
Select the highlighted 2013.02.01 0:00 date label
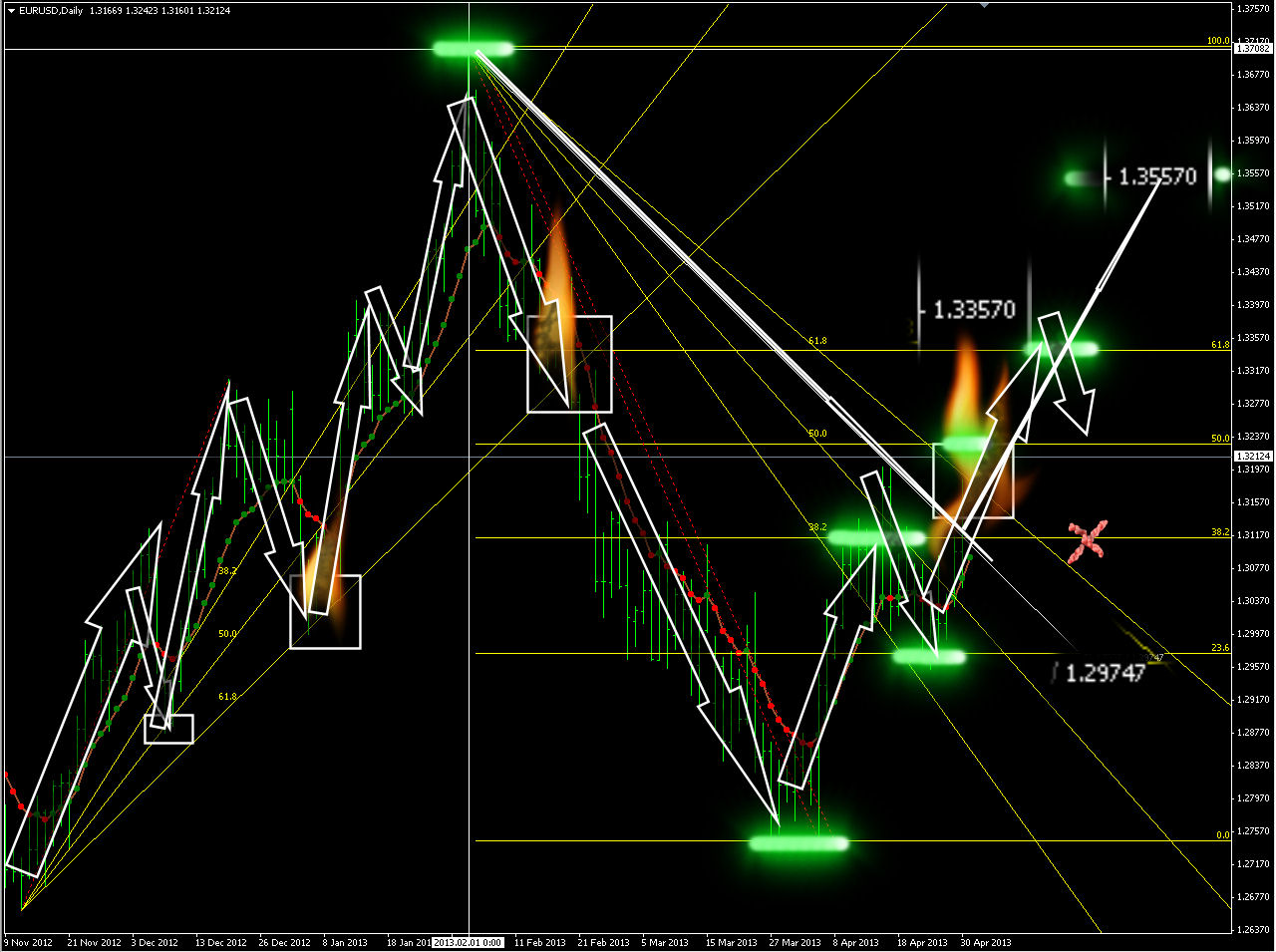467,942
